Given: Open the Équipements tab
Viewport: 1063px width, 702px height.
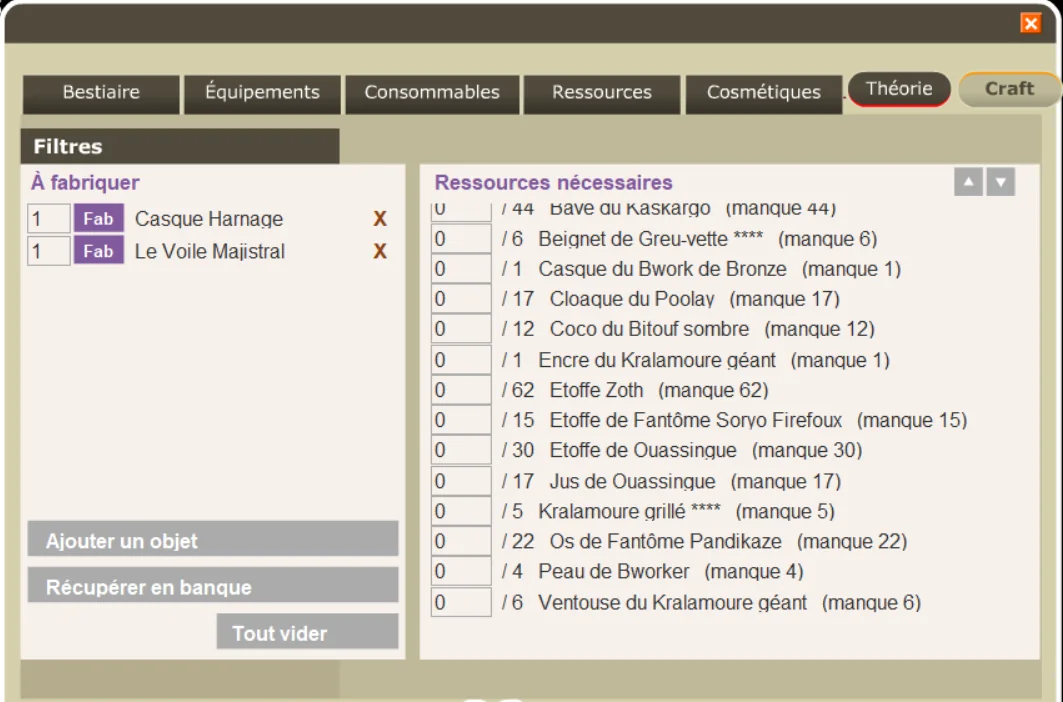Looking at the screenshot, I should pyautogui.click(x=262, y=93).
